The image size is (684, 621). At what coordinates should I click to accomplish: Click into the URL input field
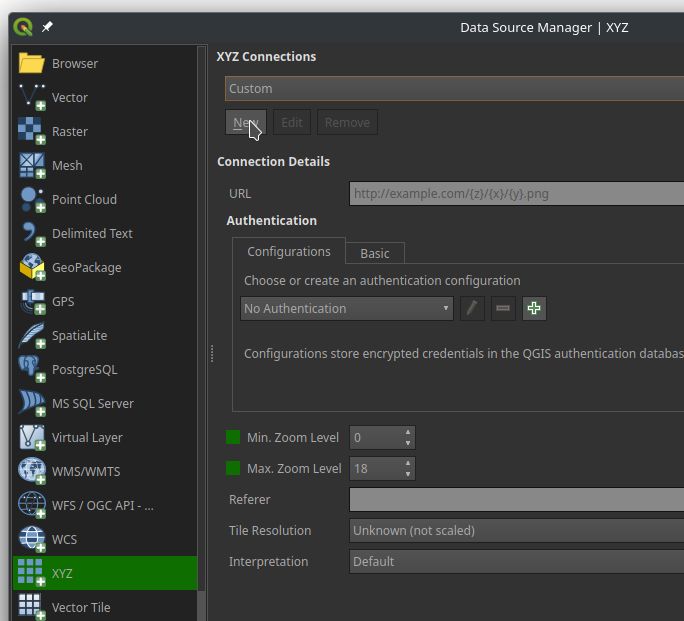[516, 194]
